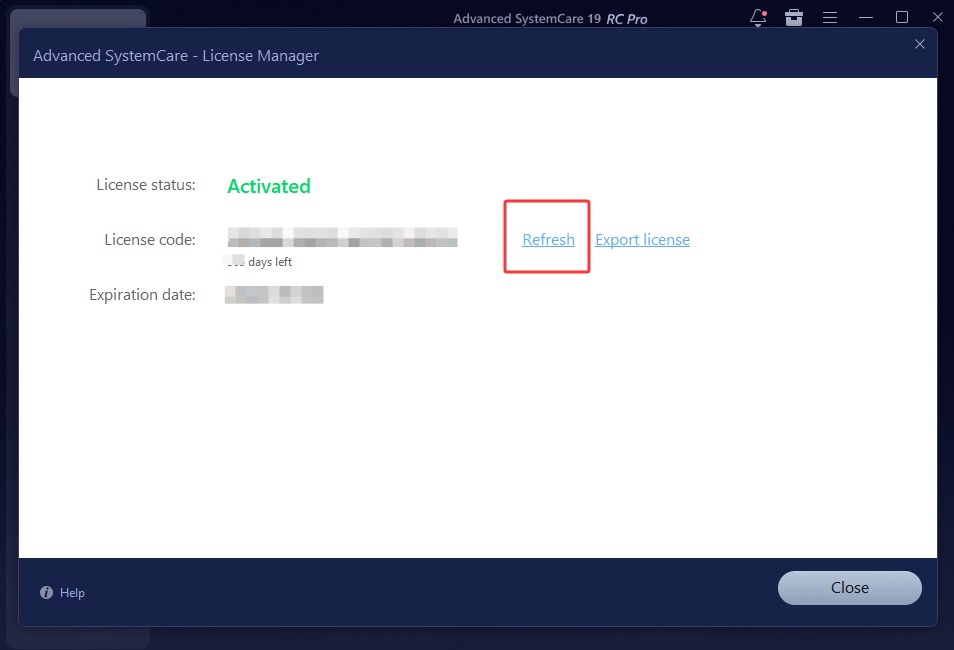Click the License status label
Screen dimensions: 954x650
tap(146, 185)
